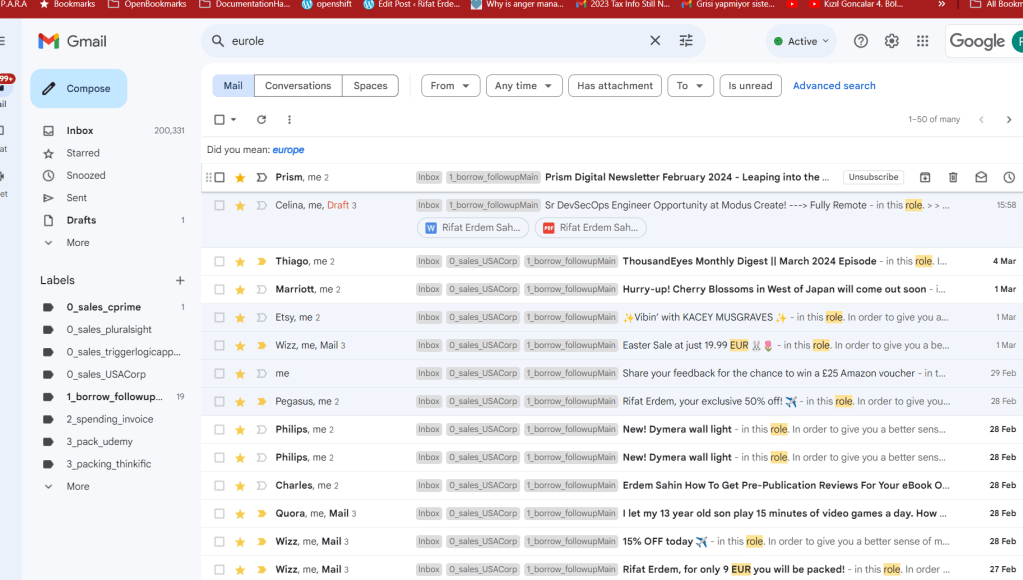The width and height of the screenshot is (1023, 580).
Task: Open the From filter dropdown
Action: pos(450,85)
